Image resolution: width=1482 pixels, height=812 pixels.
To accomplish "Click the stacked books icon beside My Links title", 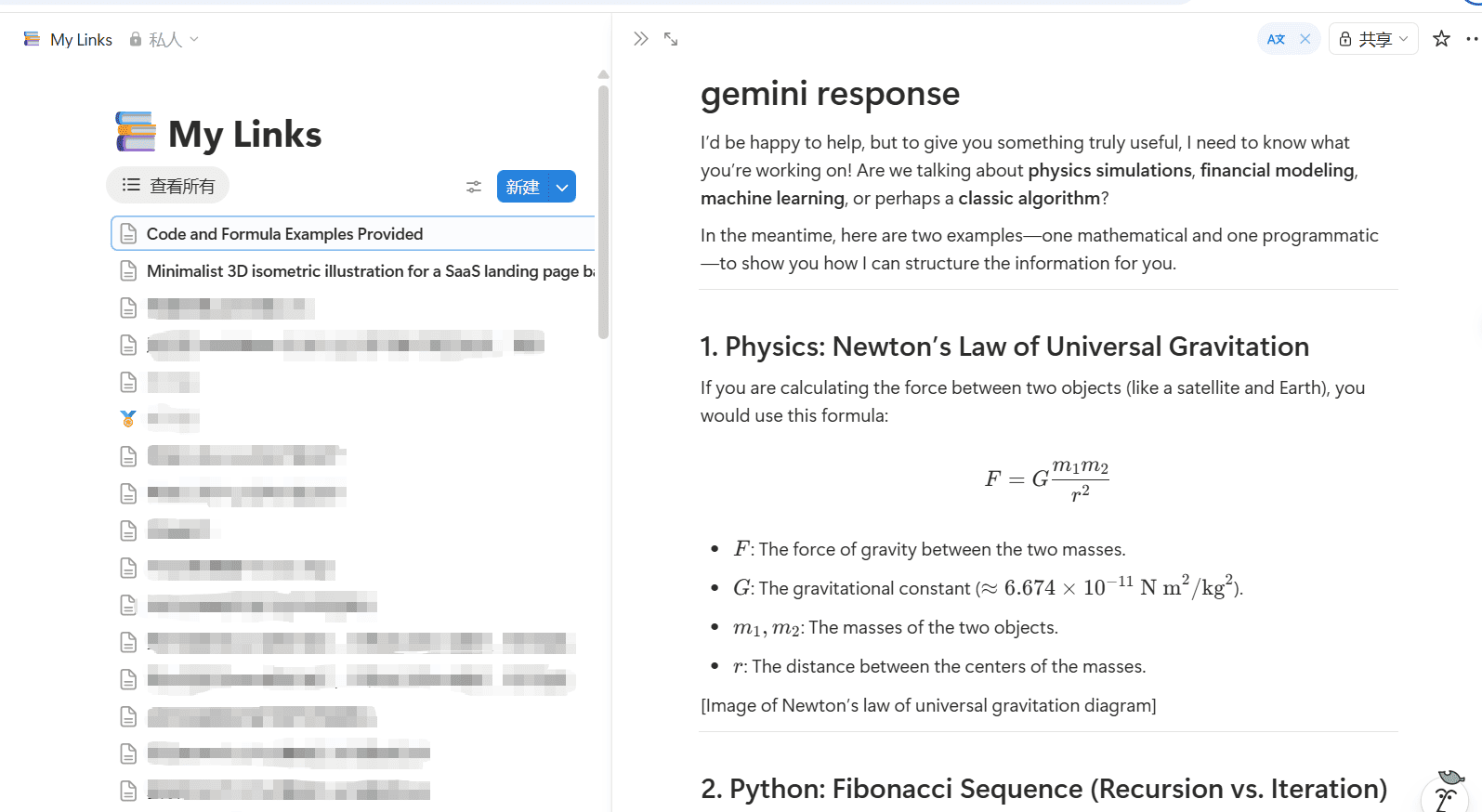I will [136, 133].
